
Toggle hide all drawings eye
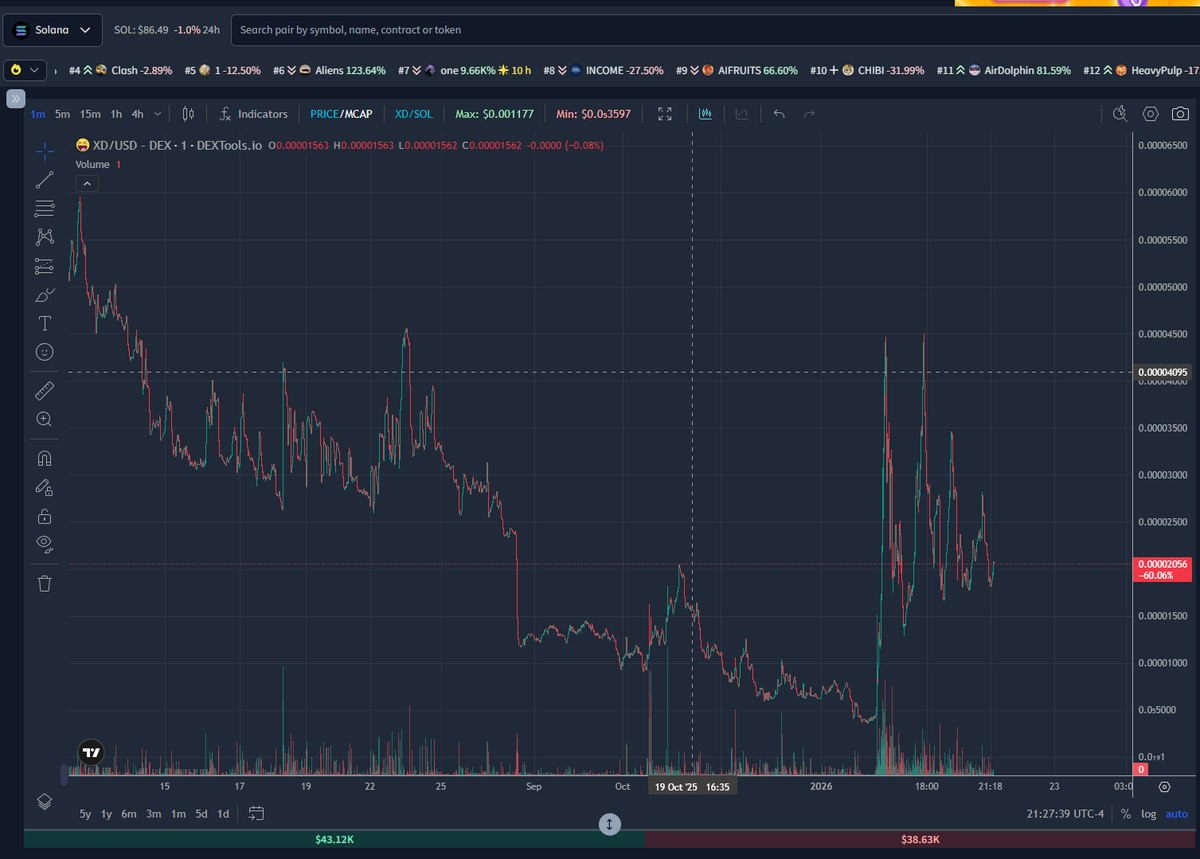pyautogui.click(x=44, y=544)
